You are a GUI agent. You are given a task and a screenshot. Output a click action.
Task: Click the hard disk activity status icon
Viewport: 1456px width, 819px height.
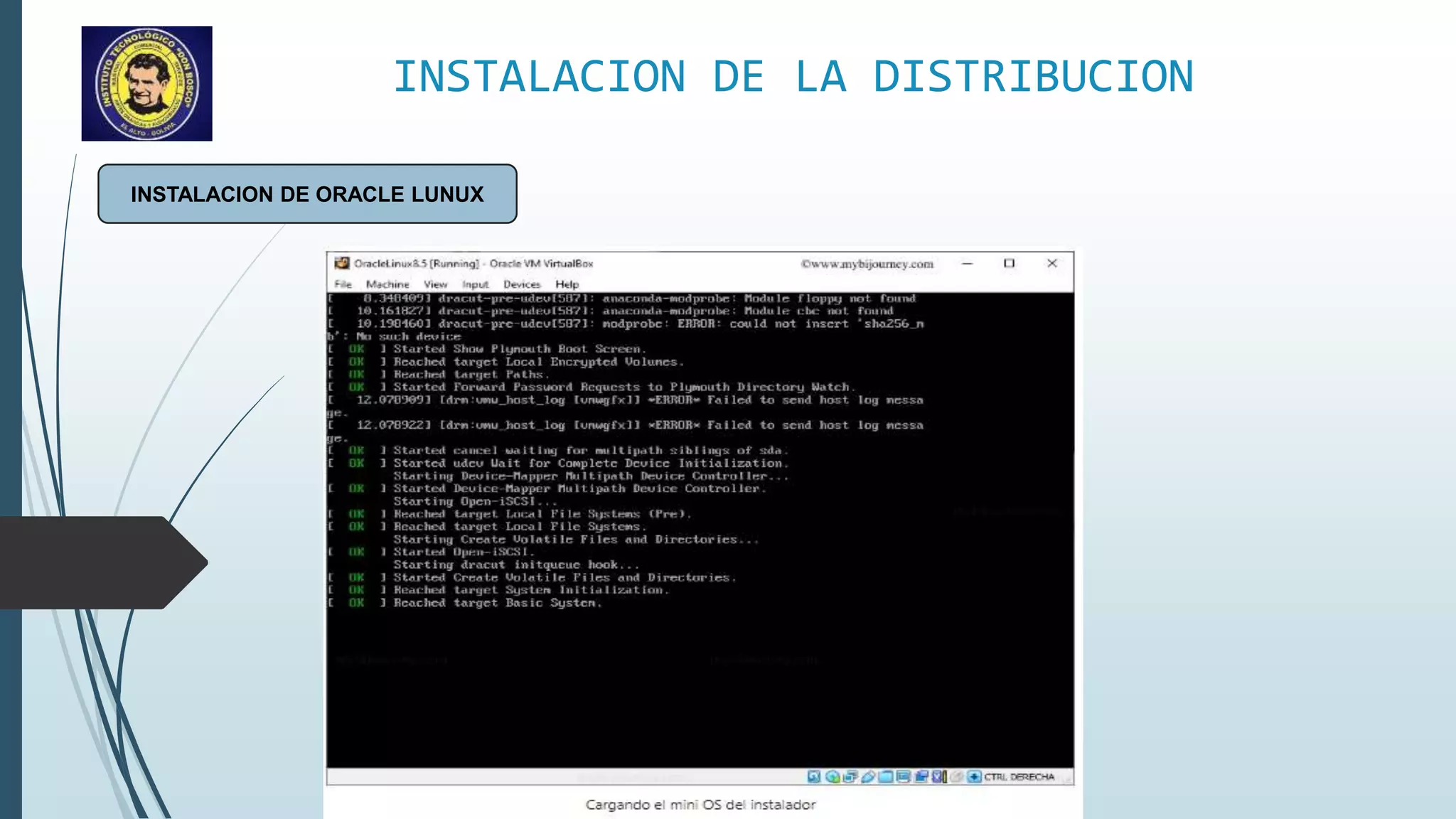click(x=814, y=776)
